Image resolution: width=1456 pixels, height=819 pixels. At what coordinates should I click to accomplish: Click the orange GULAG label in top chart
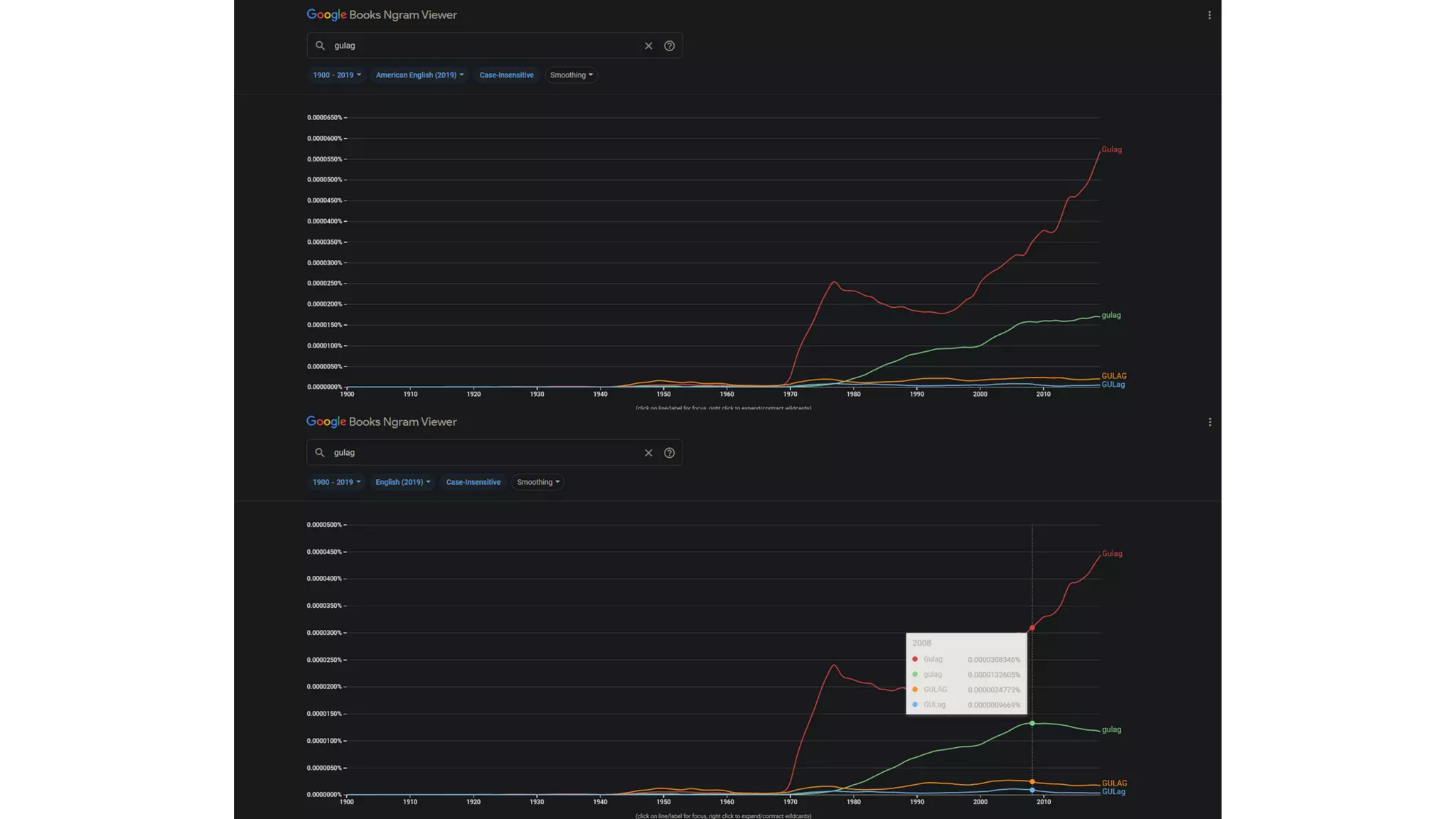pyautogui.click(x=1113, y=376)
